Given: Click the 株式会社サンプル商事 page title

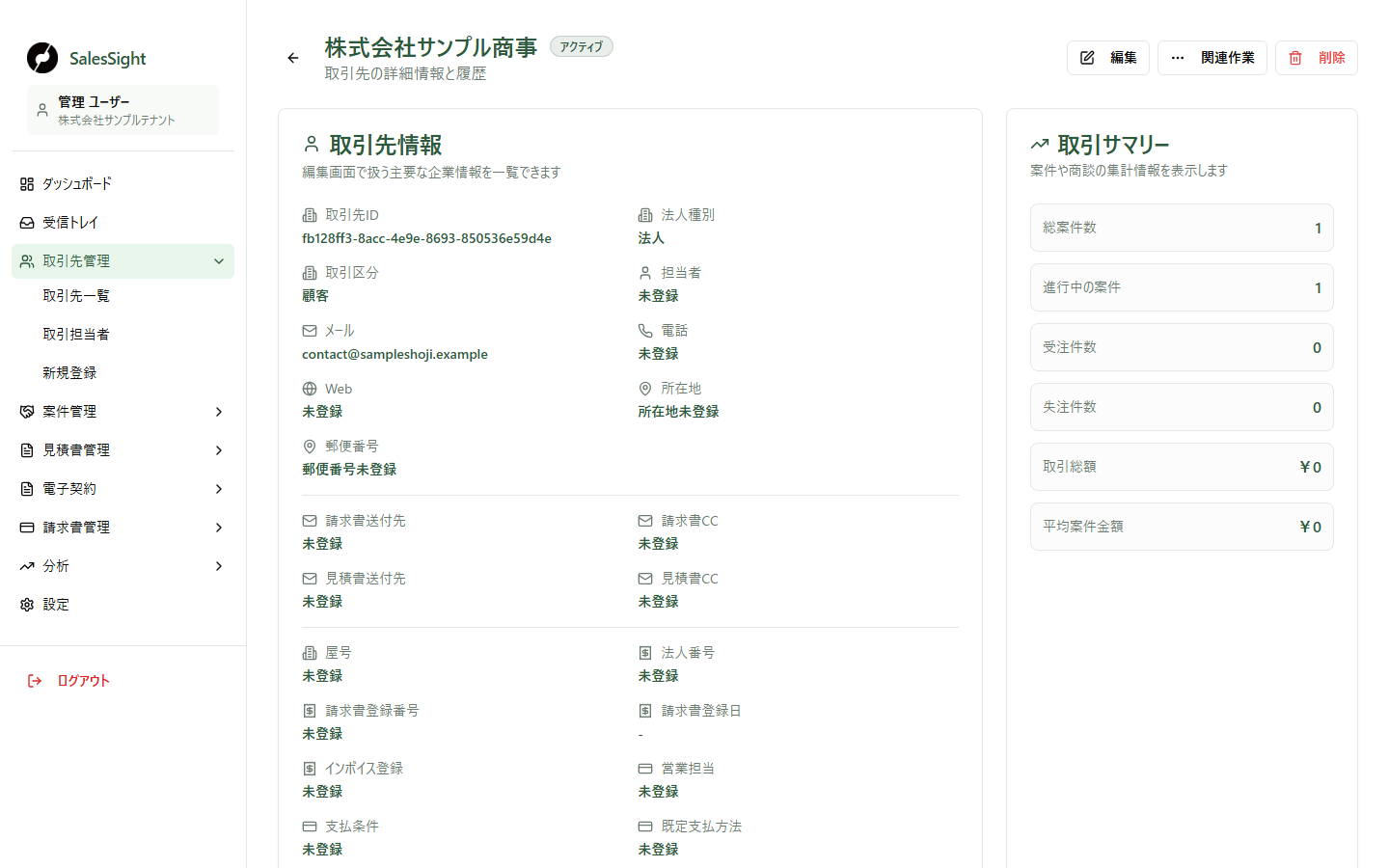Looking at the screenshot, I should coord(431,47).
